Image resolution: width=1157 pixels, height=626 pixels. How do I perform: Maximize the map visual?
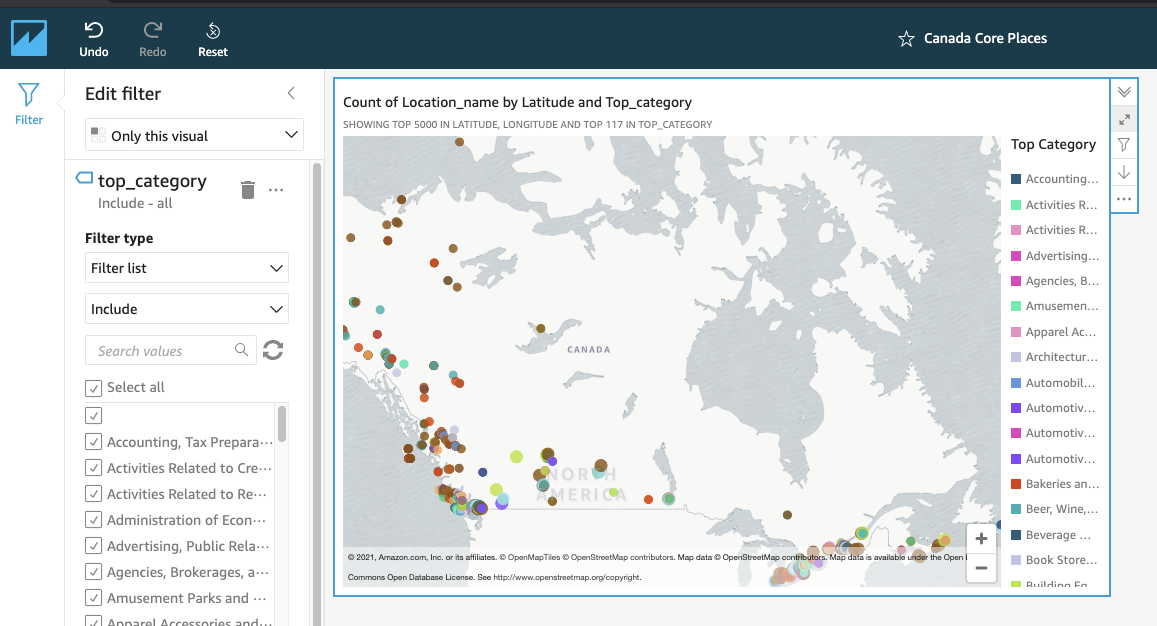tap(1124, 120)
